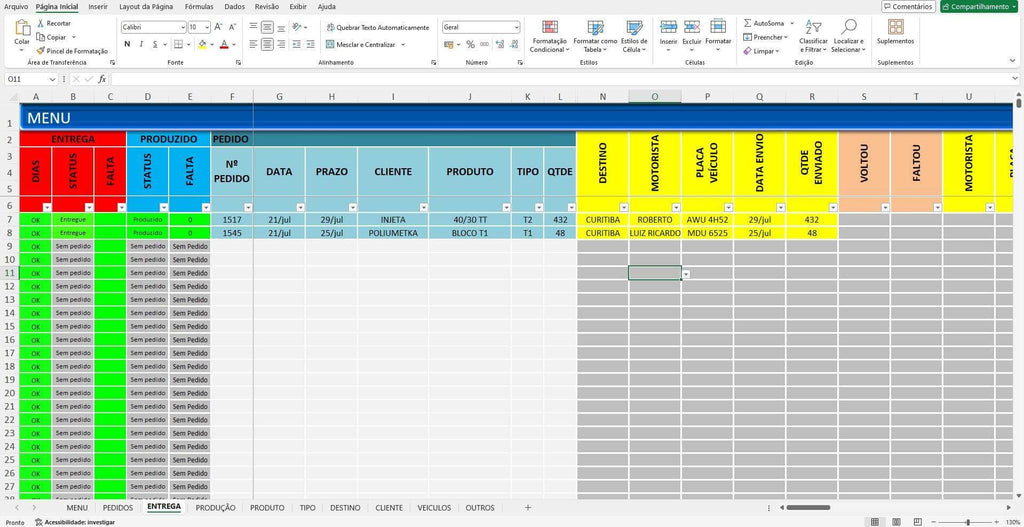1024x527 pixels.
Task: Click the Pincel de Formatação icon
Action: click(40, 50)
